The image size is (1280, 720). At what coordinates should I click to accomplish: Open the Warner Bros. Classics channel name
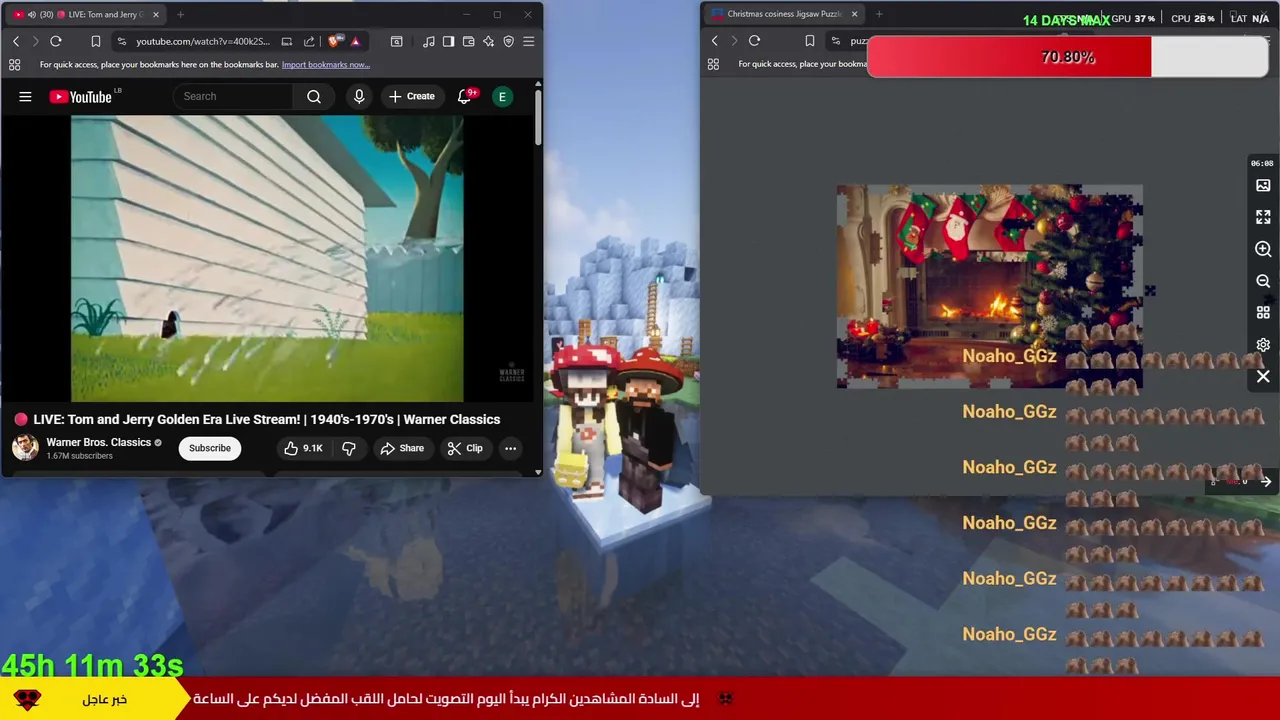coord(99,442)
